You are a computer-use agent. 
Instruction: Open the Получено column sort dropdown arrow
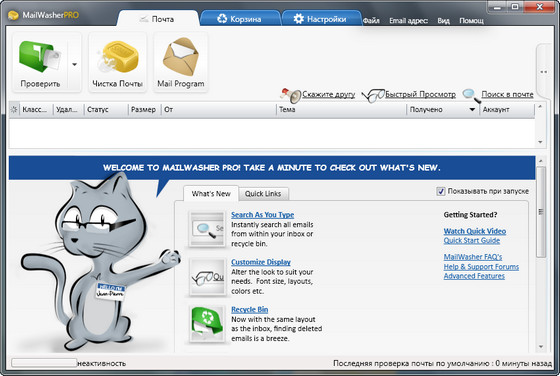point(472,110)
